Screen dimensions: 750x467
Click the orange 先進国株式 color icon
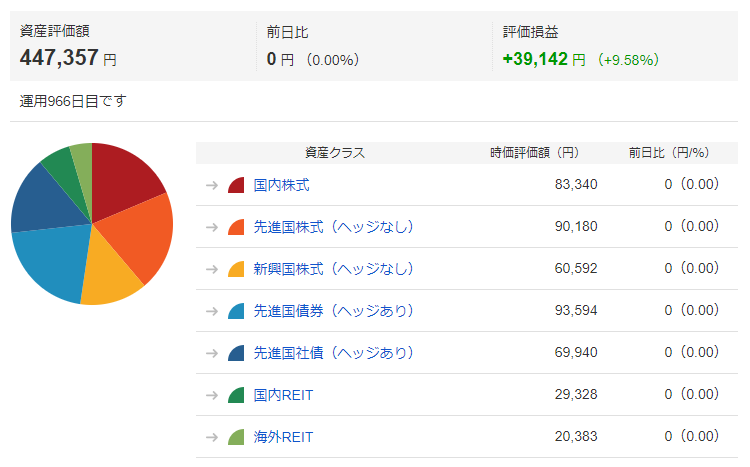(x=236, y=227)
